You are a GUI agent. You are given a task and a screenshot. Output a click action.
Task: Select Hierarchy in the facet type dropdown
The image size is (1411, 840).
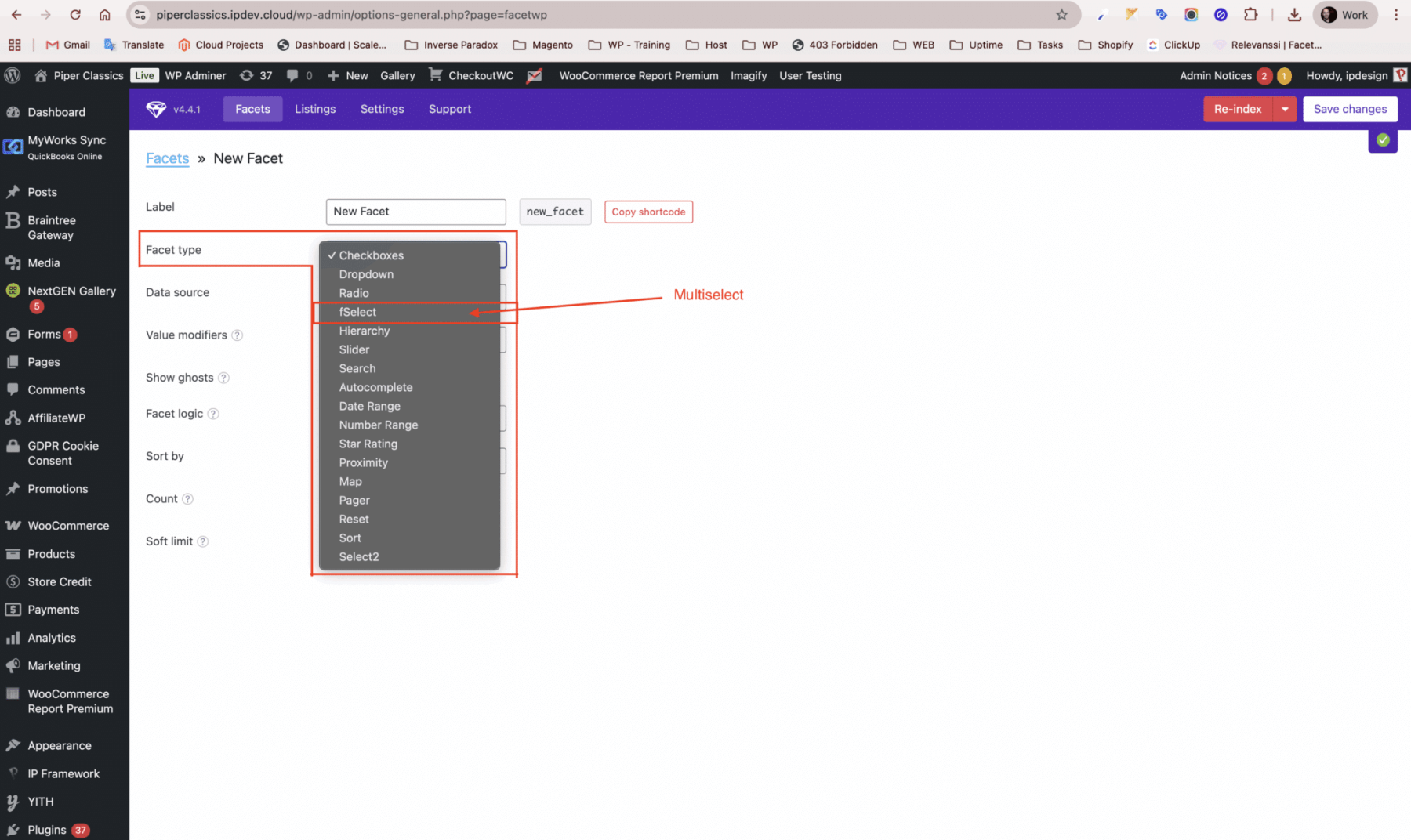(x=364, y=331)
